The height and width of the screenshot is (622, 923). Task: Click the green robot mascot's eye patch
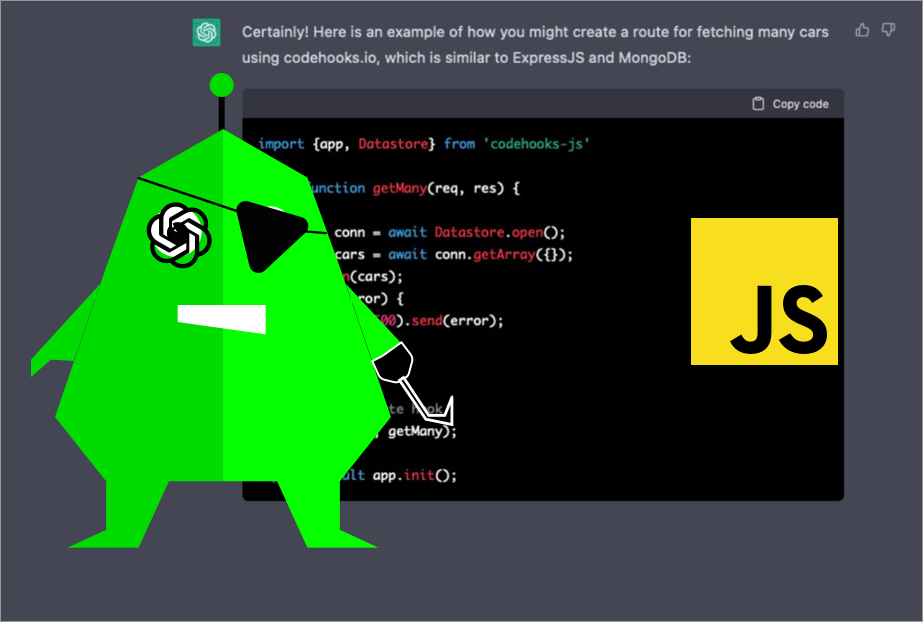[271, 235]
